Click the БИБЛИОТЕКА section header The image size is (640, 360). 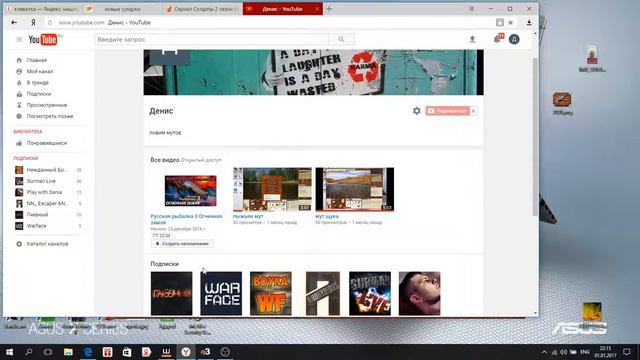click(x=28, y=131)
